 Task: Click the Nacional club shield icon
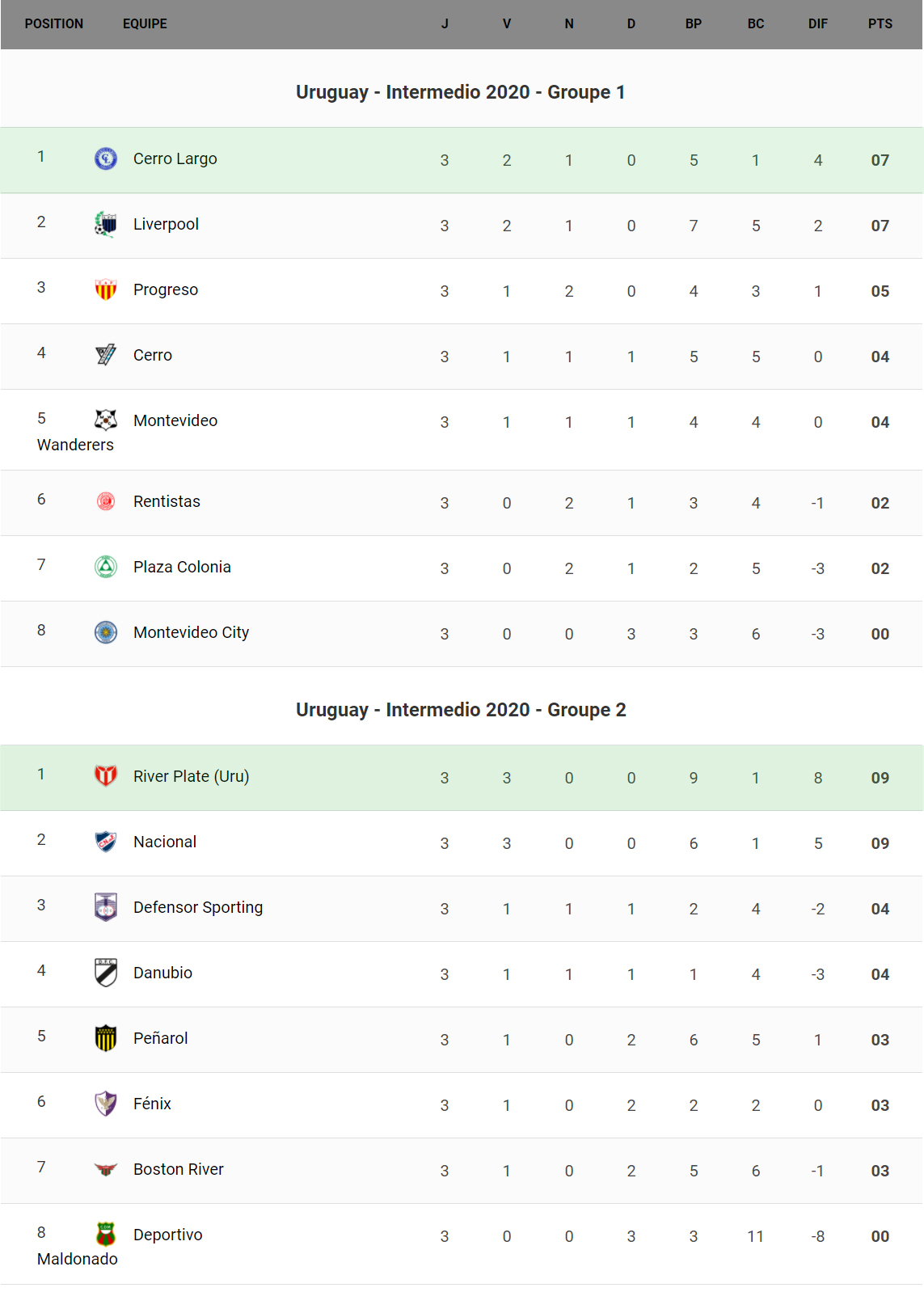(106, 842)
